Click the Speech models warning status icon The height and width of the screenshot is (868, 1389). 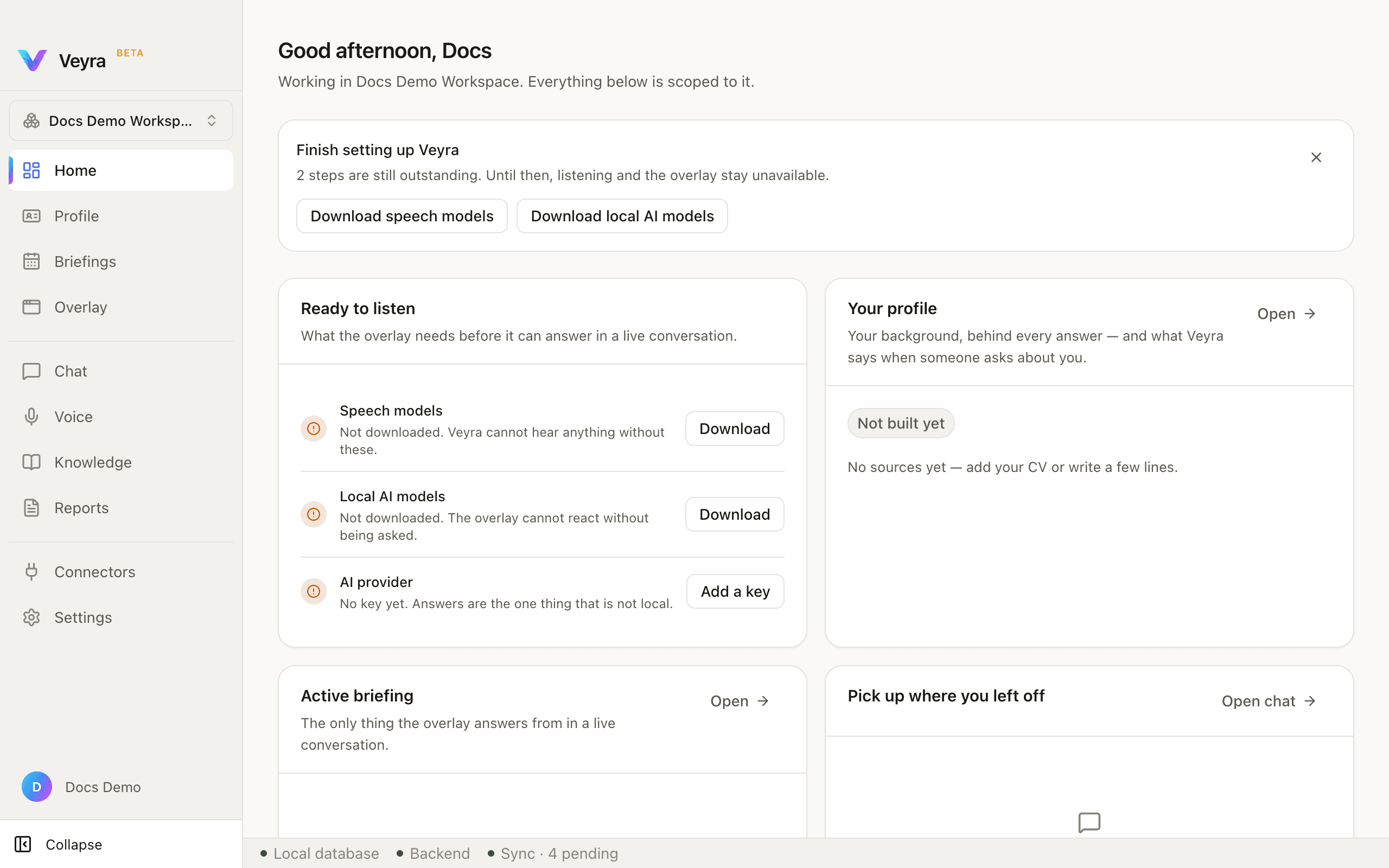click(x=314, y=429)
